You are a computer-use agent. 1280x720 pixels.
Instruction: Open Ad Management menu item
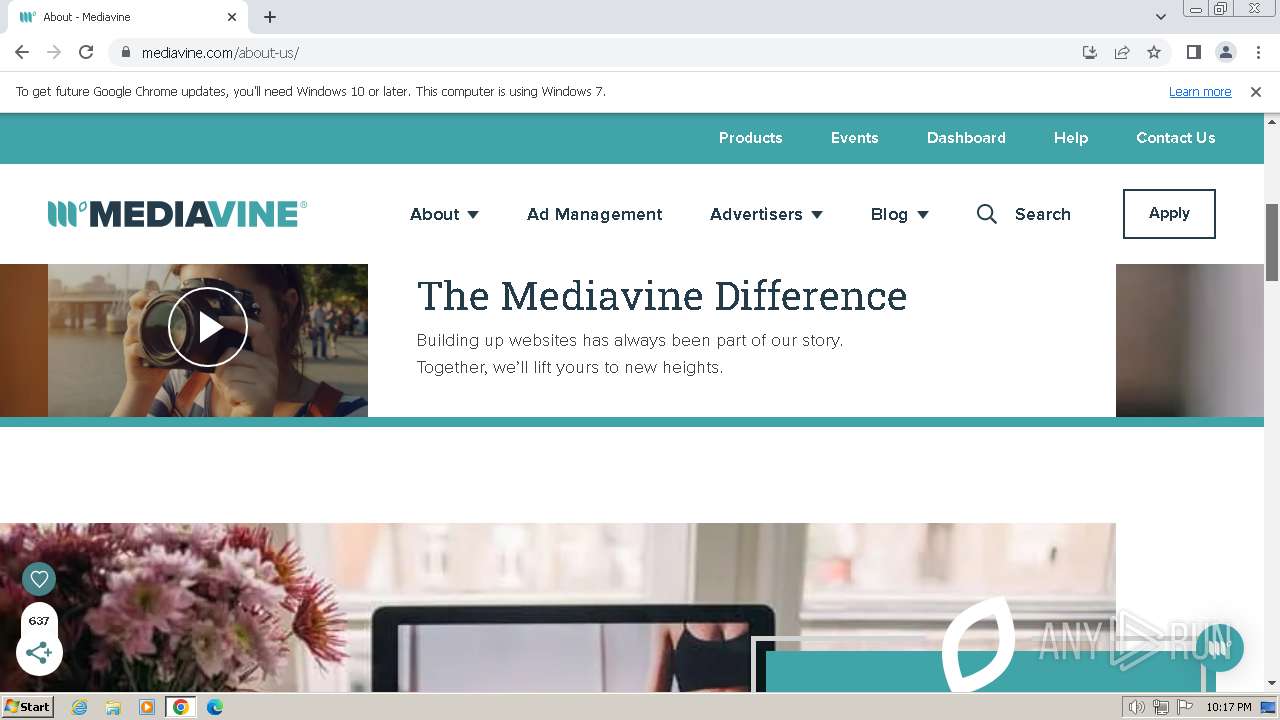tap(594, 214)
